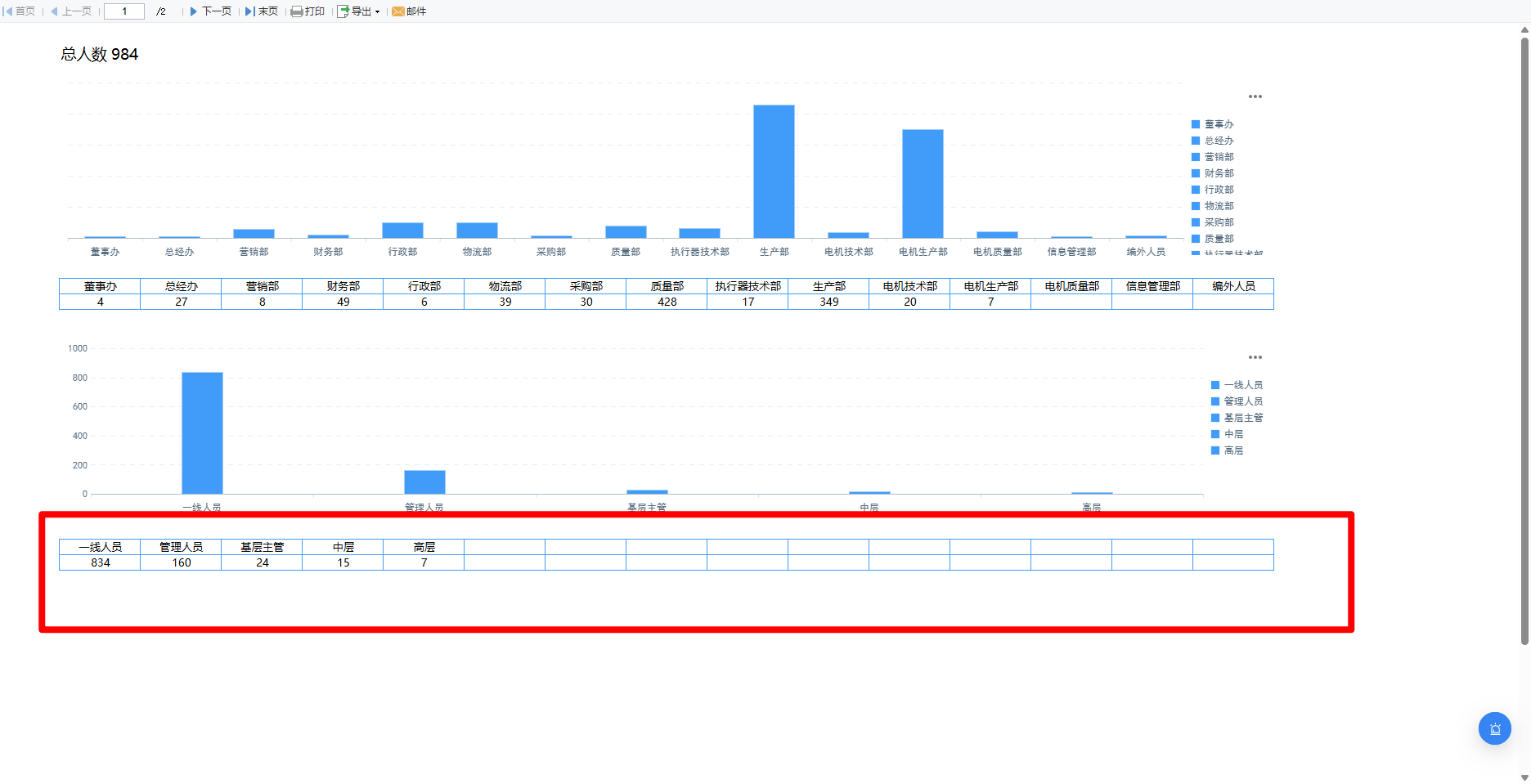Toggle 一线人员 series in the legend
Image resolution: width=1531 pixels, height=784 pixels.
click(1237, 385)
